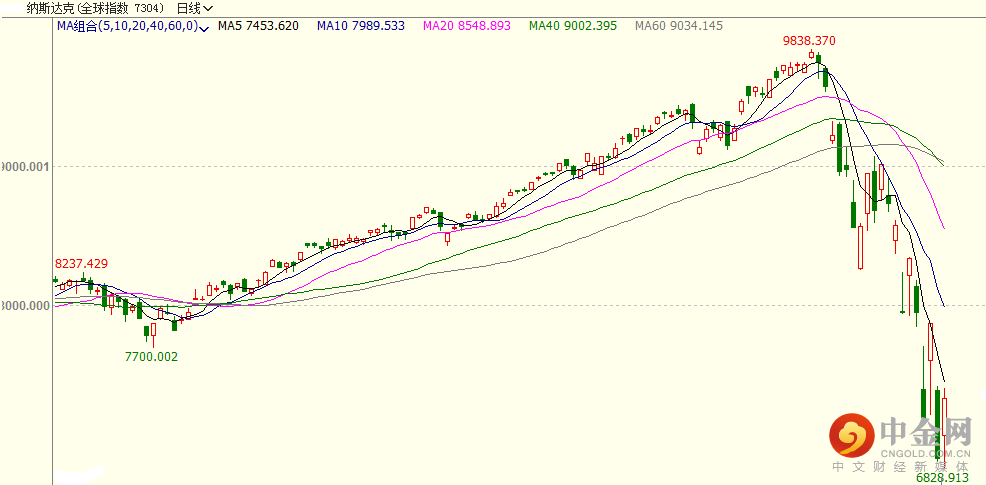Image resolution: width=986 pixels, height=485 pixels.
Task: Click the red CNGOLD cloud logo icon
Action: (x=850, y=436)
